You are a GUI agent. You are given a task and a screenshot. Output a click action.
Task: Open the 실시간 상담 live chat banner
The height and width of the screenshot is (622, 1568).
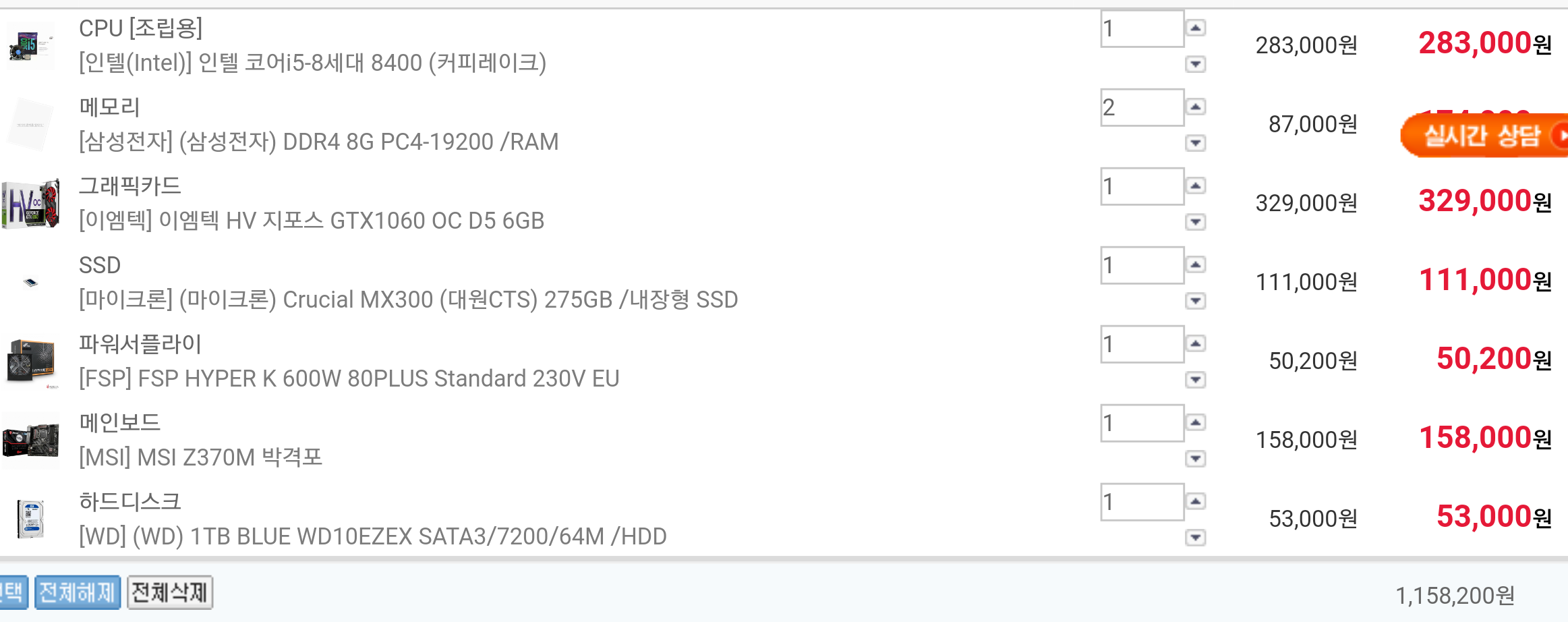1484,136
